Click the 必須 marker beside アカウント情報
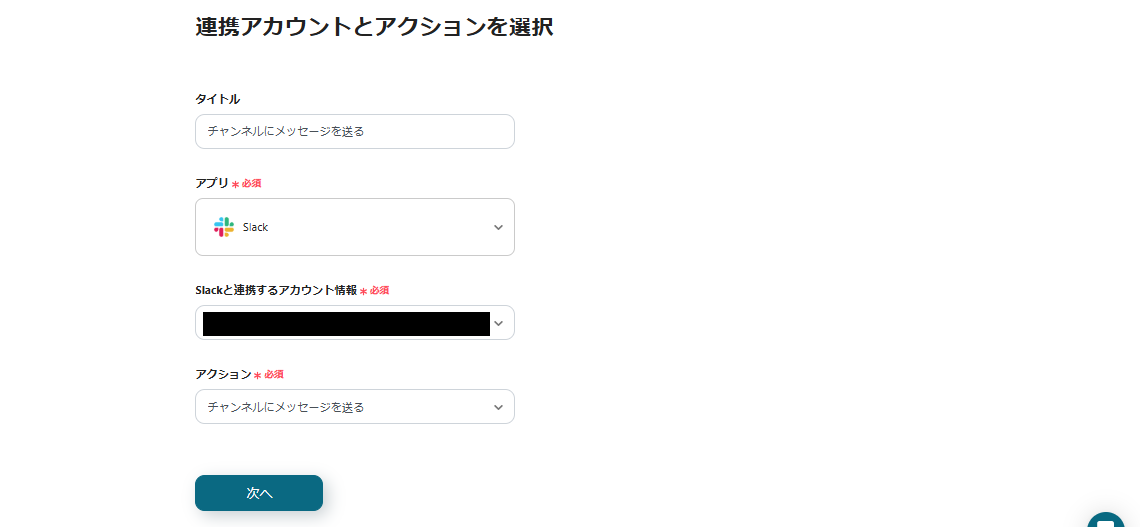The height and width of the screenshot is (527, 1140). 379,290
